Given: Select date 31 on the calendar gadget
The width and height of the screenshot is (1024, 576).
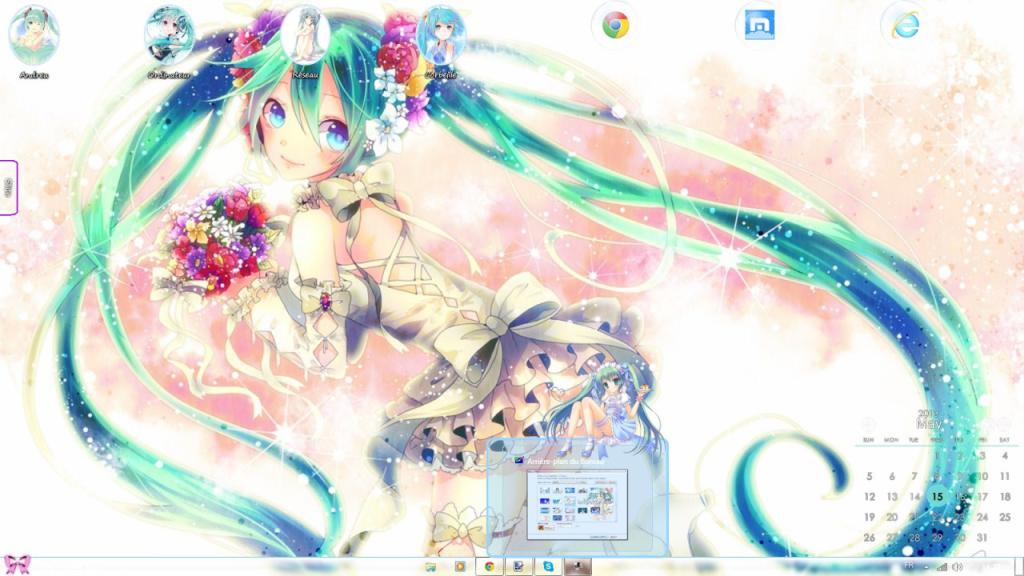Looking at the screenshot, I should (x=982, y=537).
